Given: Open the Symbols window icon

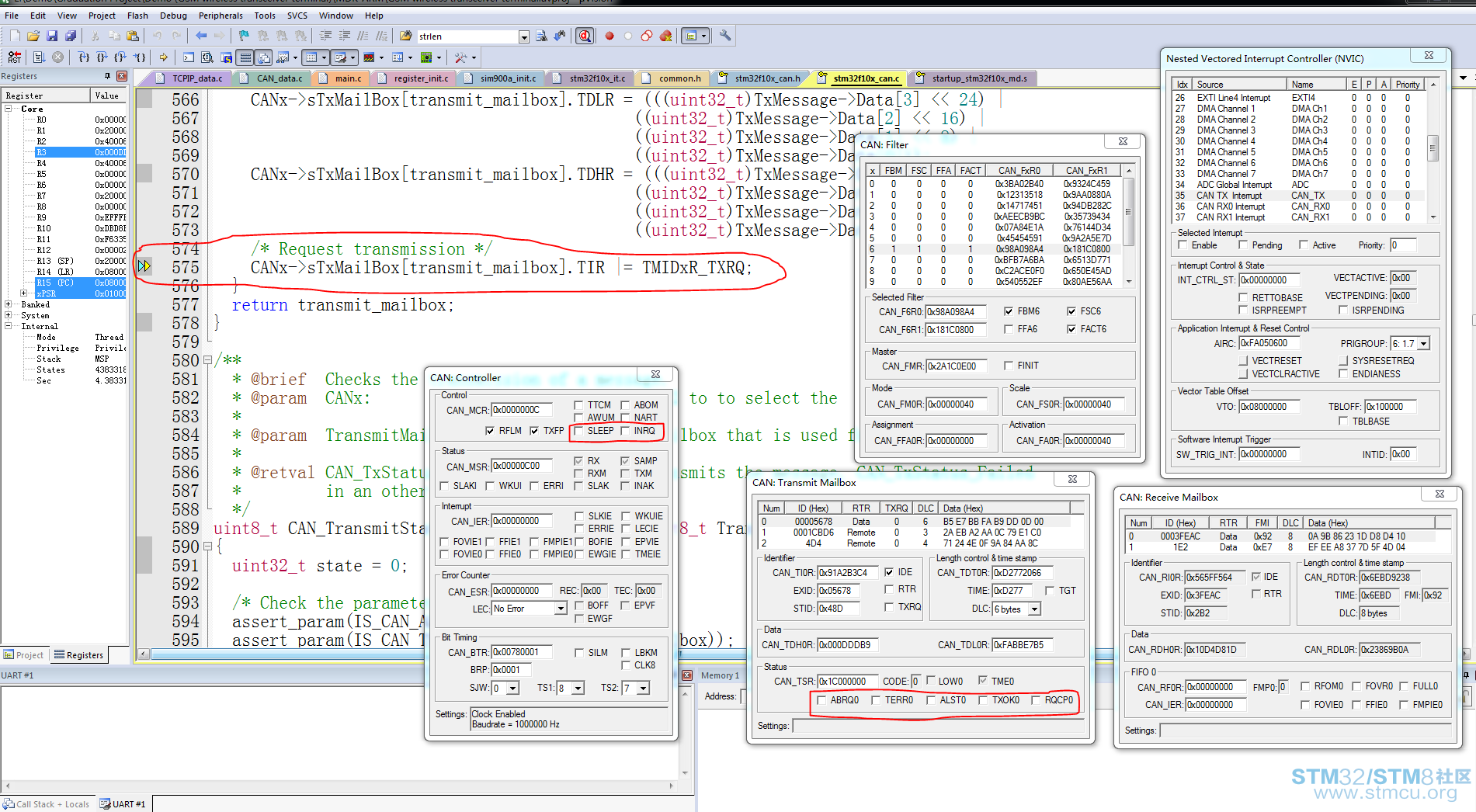Looking at the screenshot, I should pos(226,57).
